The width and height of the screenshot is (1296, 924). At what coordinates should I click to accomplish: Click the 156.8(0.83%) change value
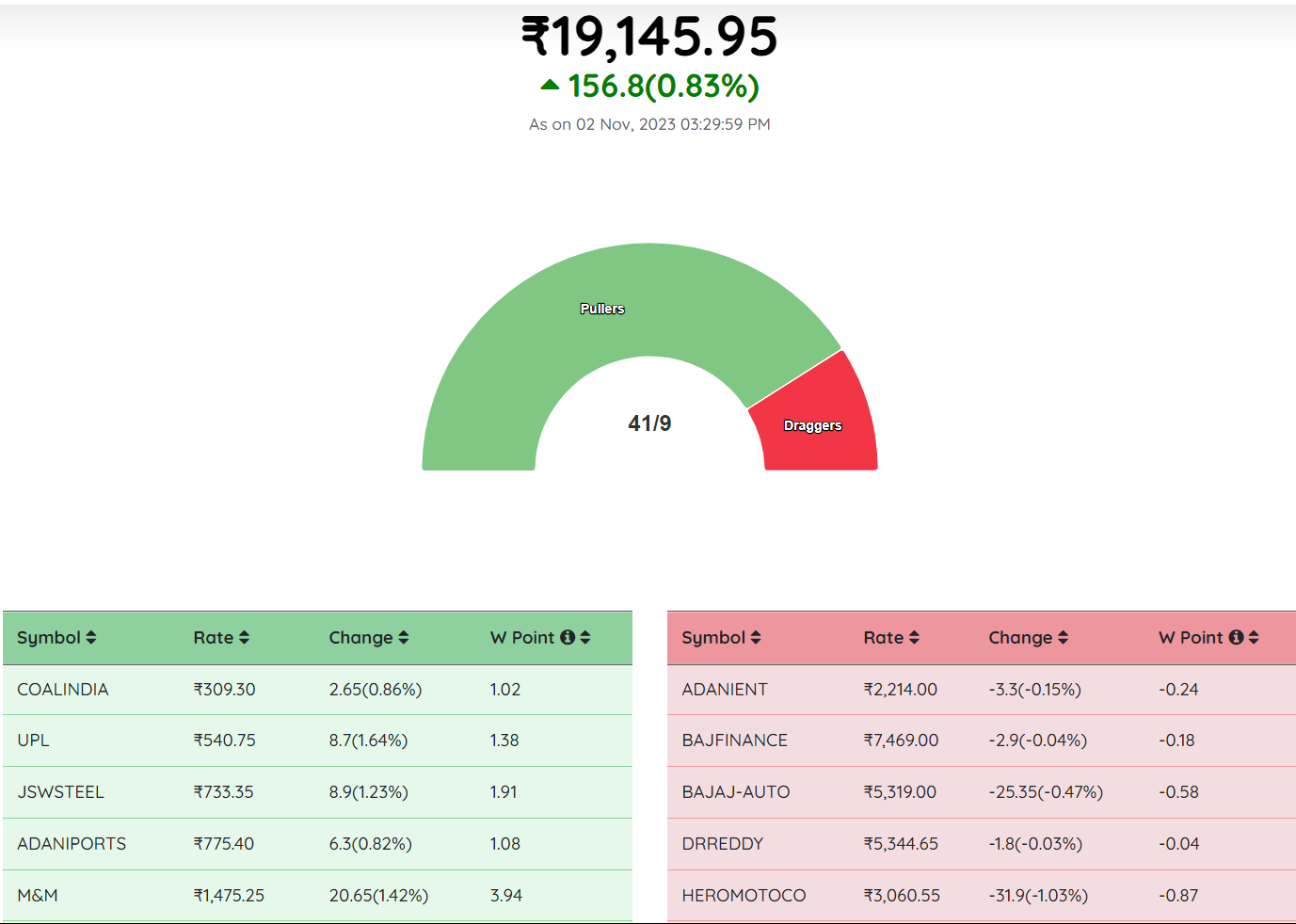point(664,86)
